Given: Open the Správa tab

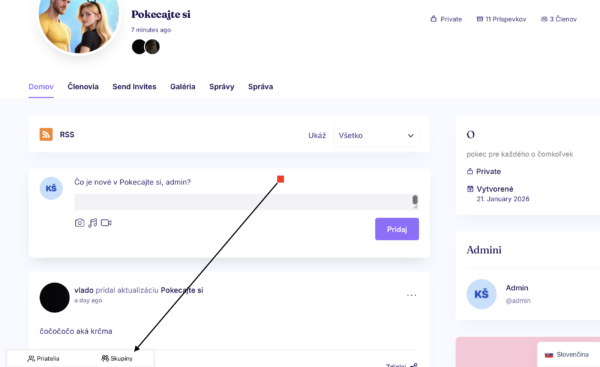Looking at the screenshot, I should click(x=260, y=86).
